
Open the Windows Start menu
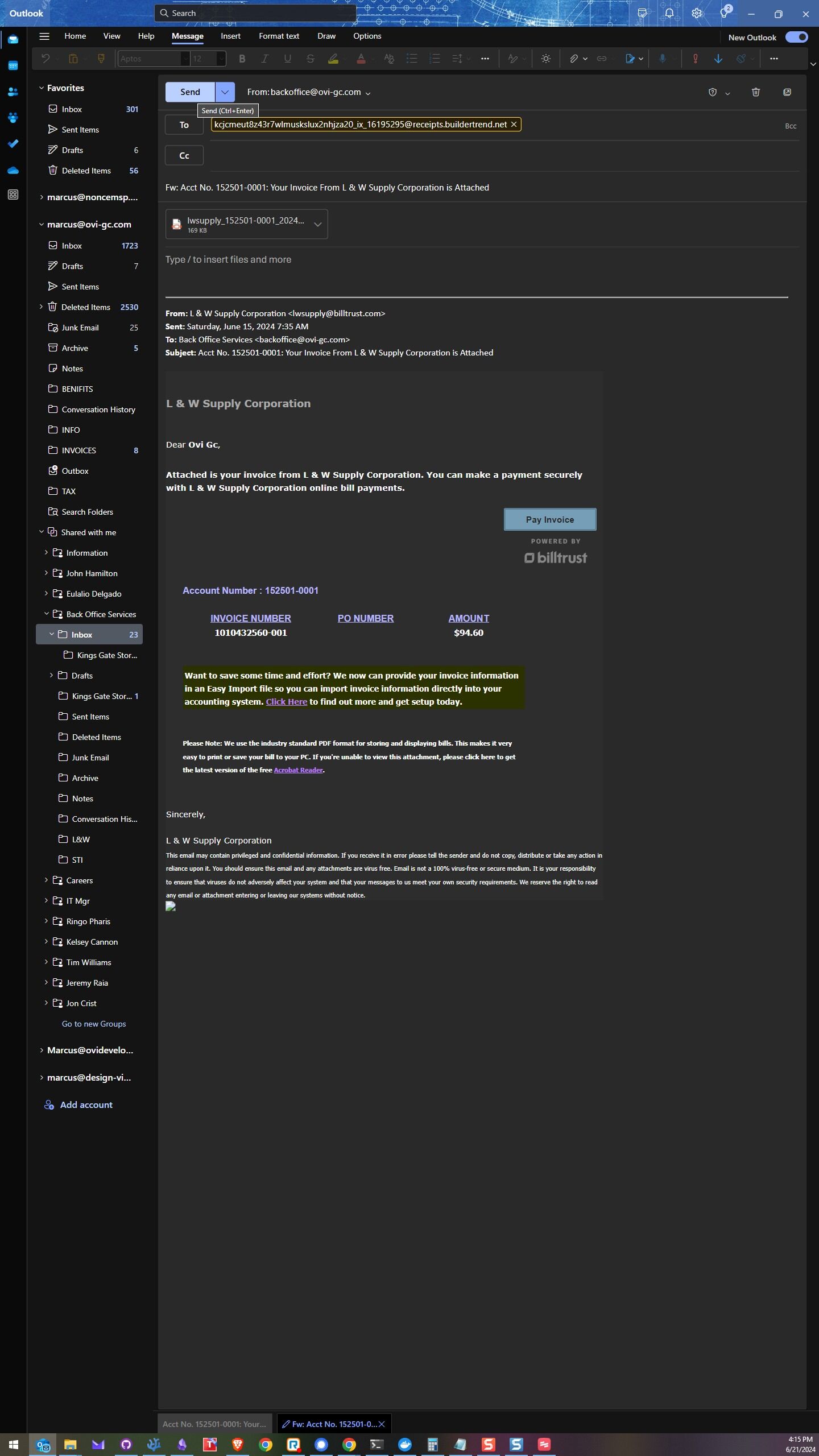tap(14, 1444)
